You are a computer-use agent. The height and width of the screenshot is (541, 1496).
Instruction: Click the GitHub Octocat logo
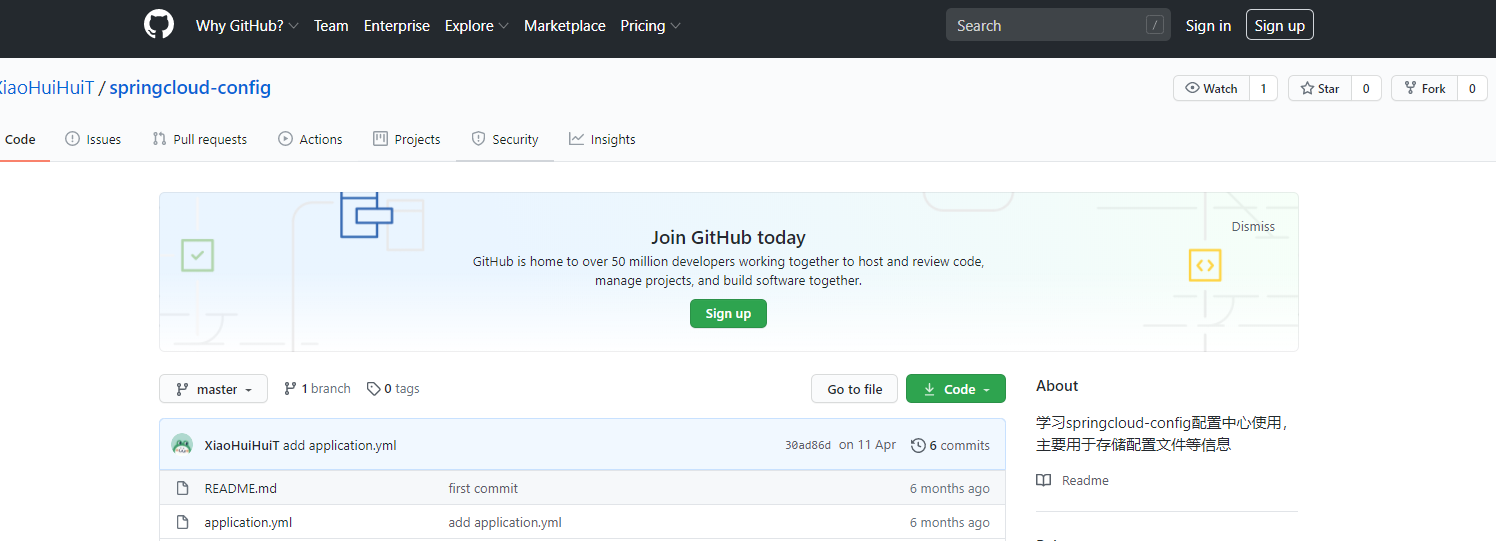click(x=159, y=25)
